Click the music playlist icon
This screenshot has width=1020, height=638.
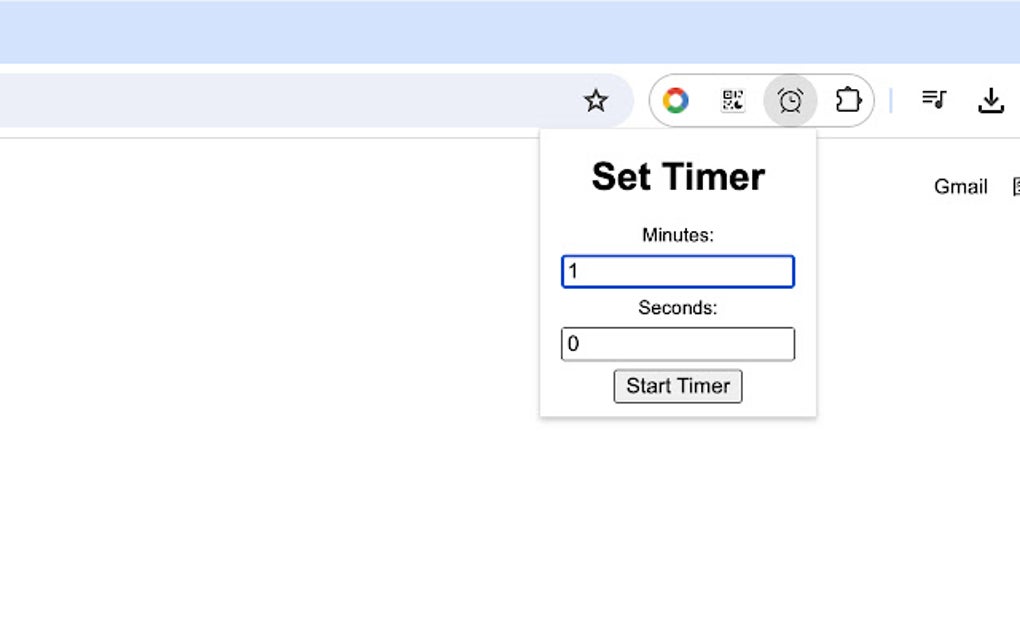pos(933,100)
